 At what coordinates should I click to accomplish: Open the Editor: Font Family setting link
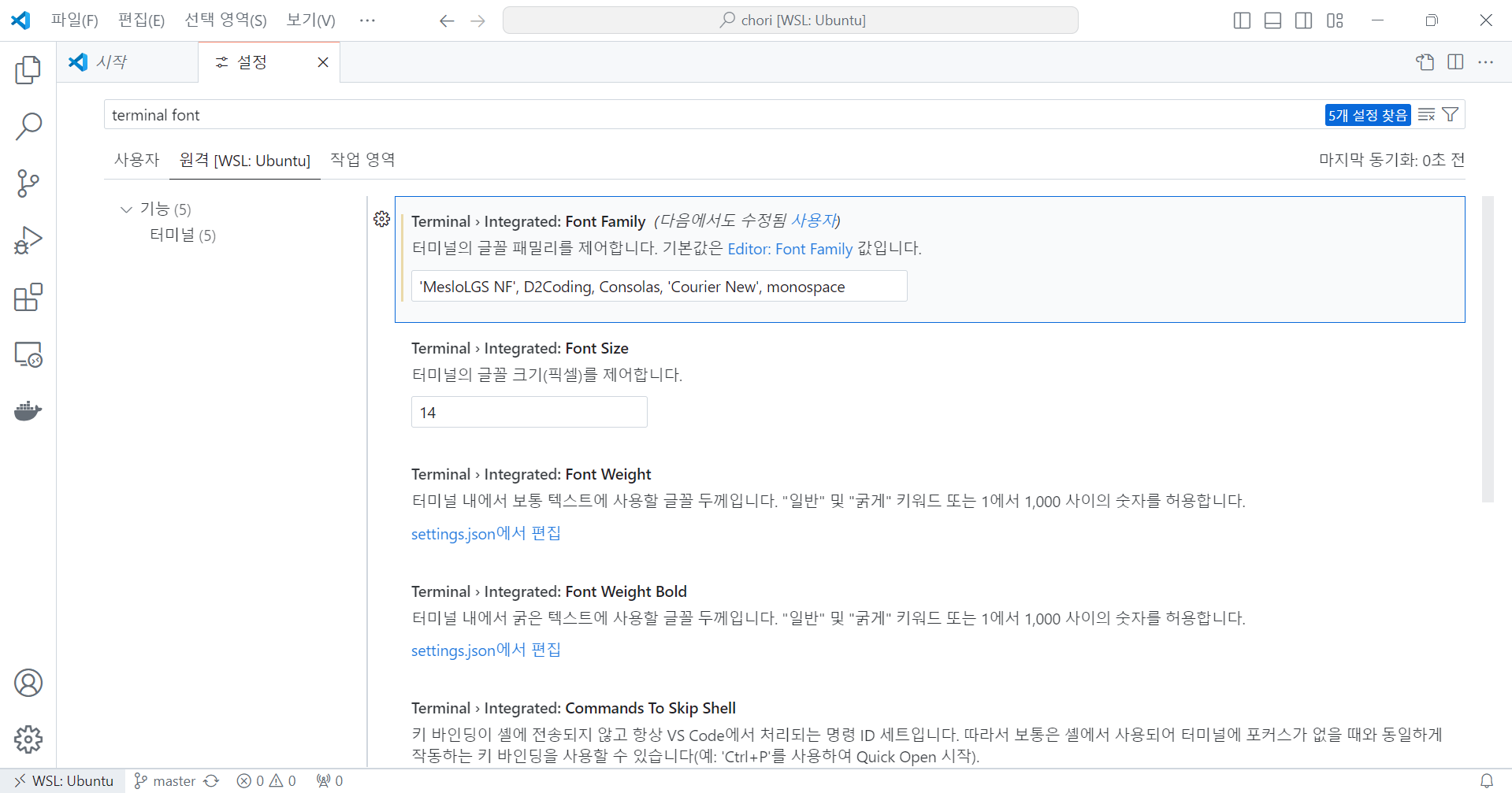pyautogui.click(x=790, y=249)
